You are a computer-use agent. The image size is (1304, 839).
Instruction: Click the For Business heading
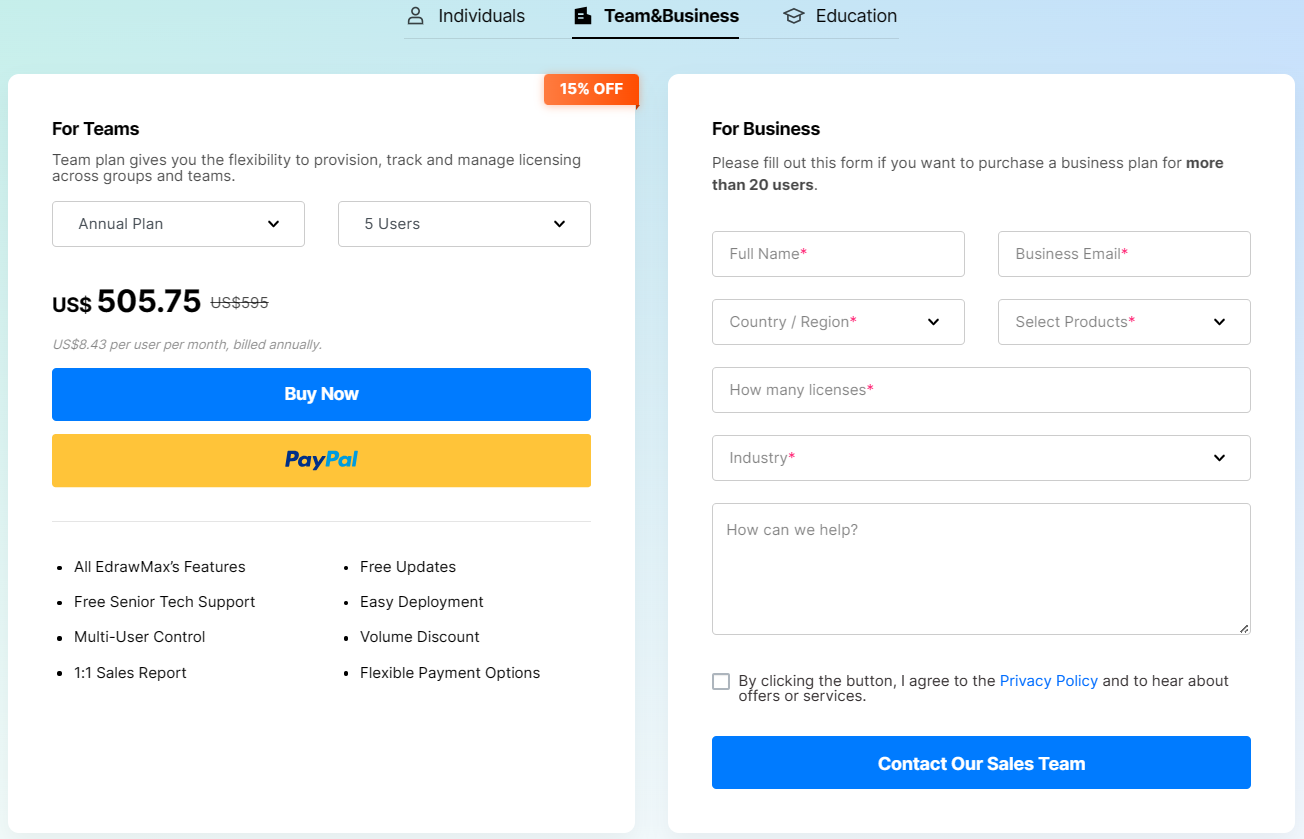coord(766,129)
